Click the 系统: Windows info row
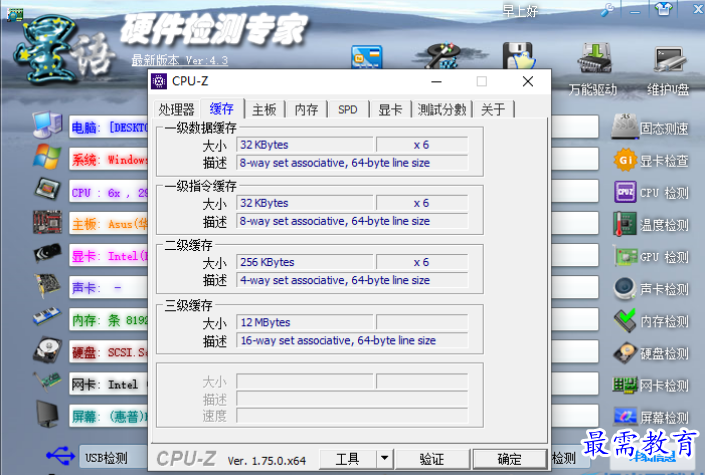 [108, 160]
